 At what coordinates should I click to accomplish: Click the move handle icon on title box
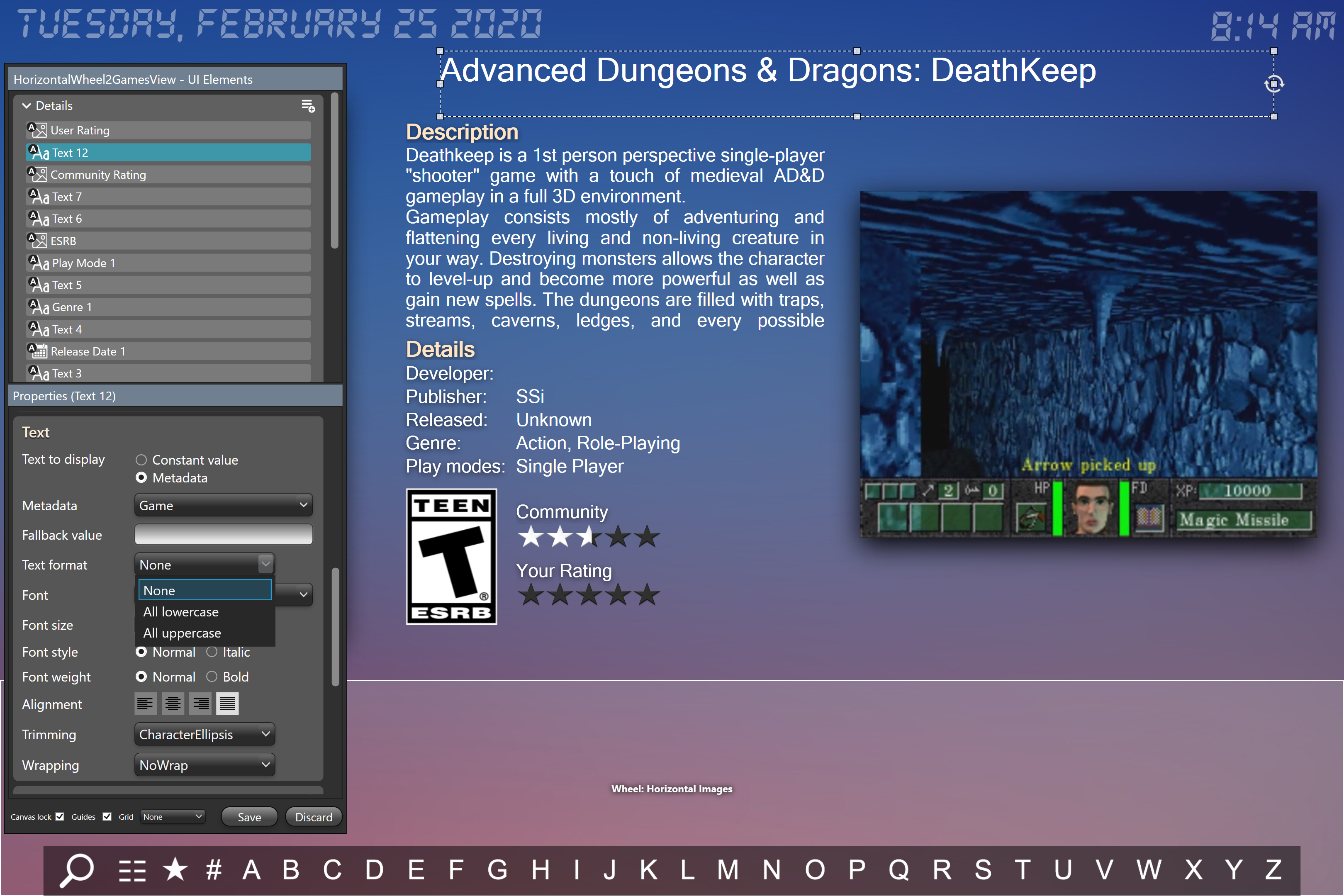point(1274,84)
